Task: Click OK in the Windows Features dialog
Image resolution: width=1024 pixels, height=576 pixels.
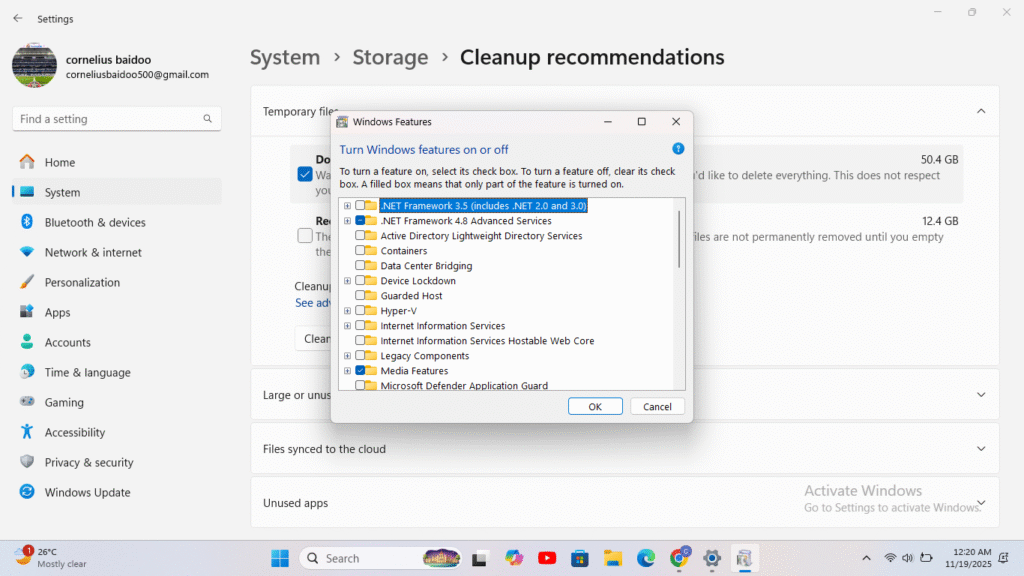Action: 595,407
